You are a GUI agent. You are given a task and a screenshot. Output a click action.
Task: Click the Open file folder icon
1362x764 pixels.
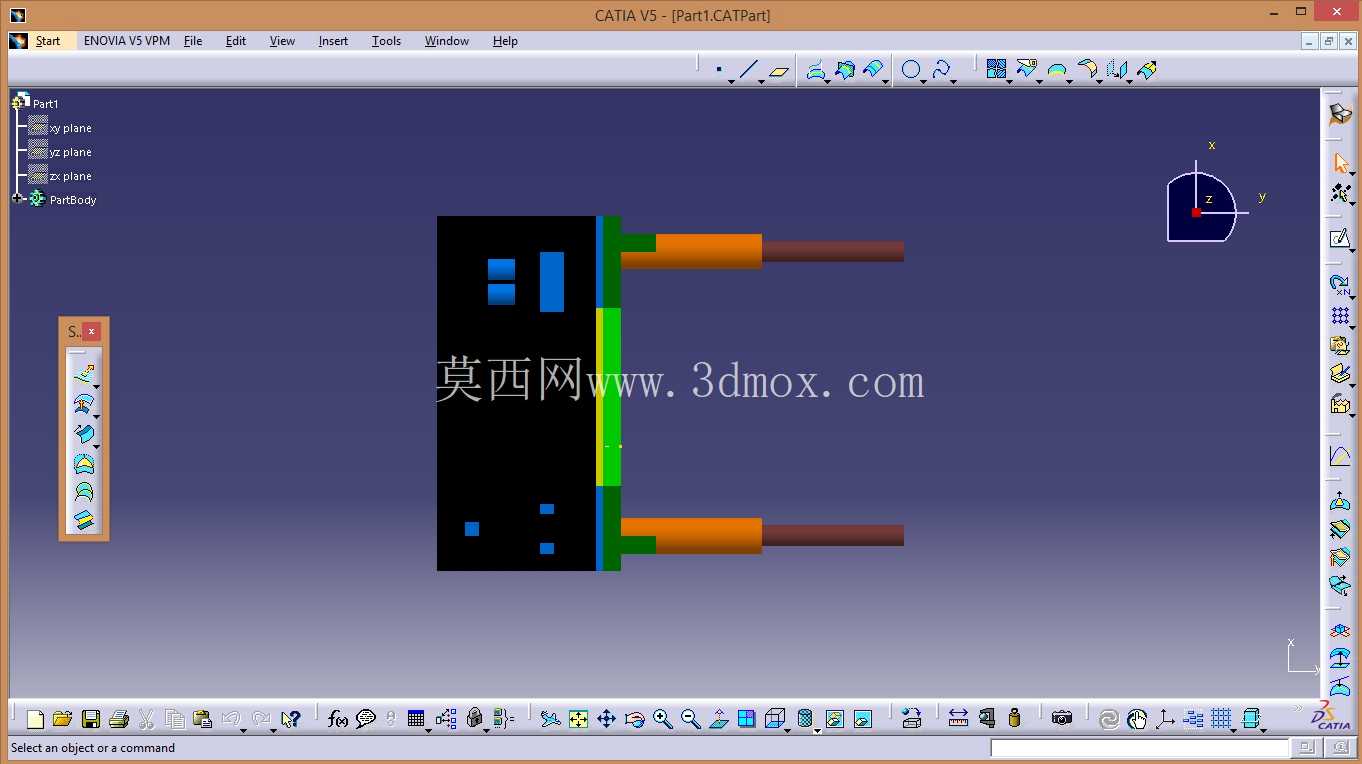point(62,718)
